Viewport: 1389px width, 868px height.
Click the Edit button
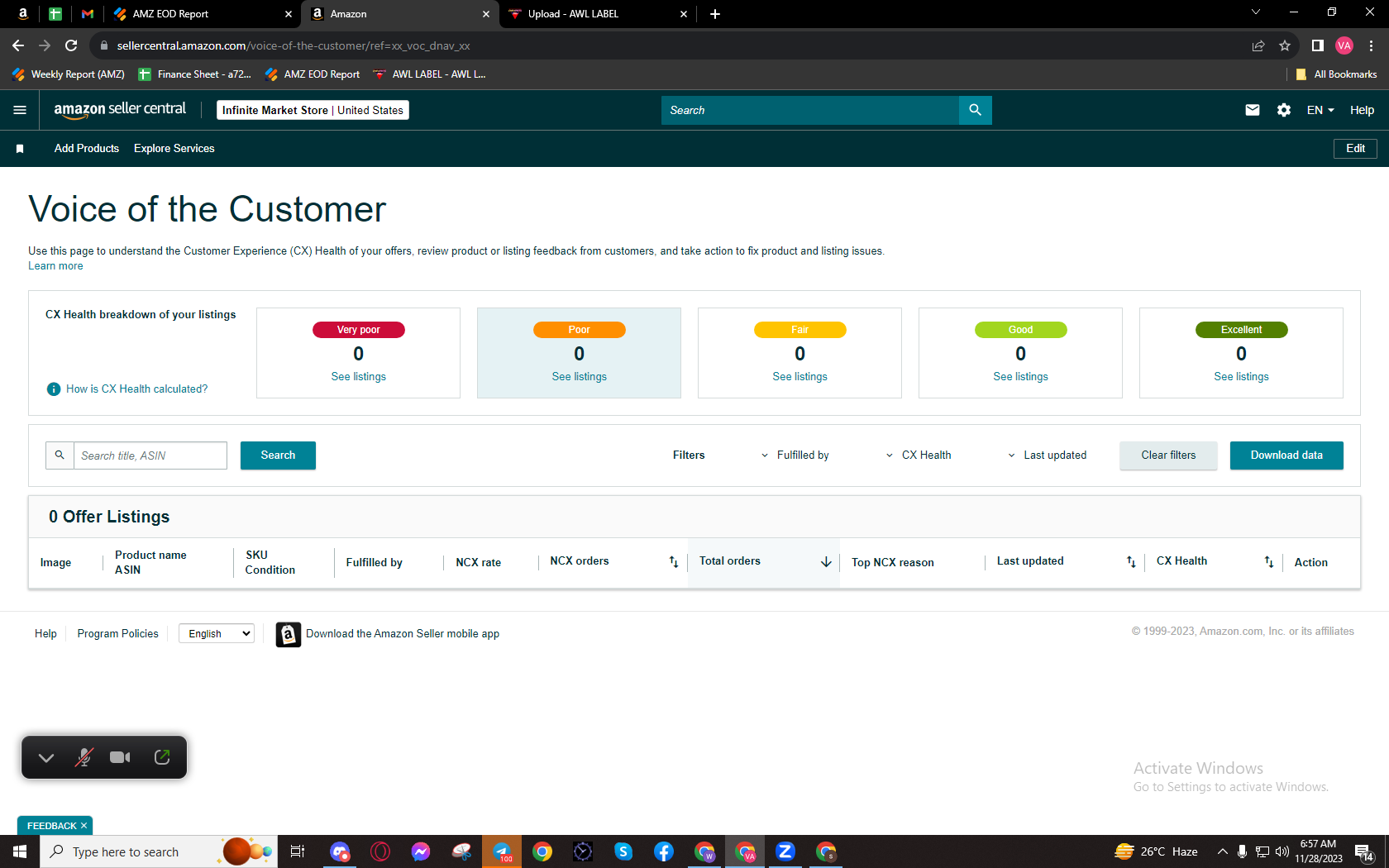pos(1355,149)
